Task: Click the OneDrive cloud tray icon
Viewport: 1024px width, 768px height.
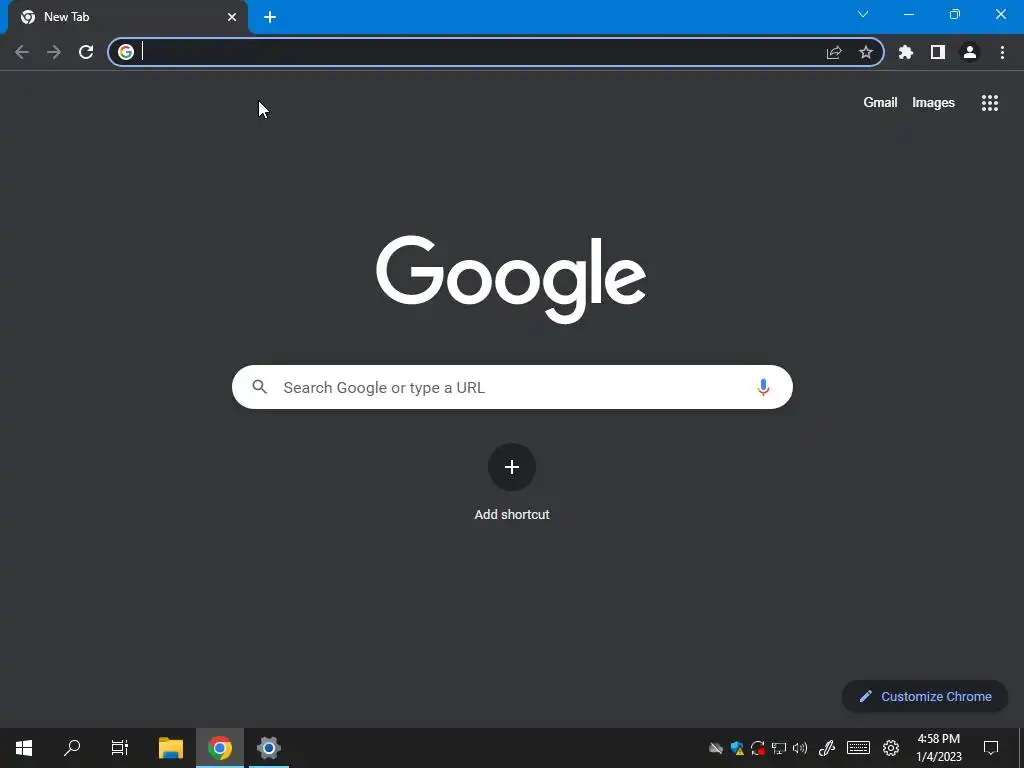Action: point(716,748)
